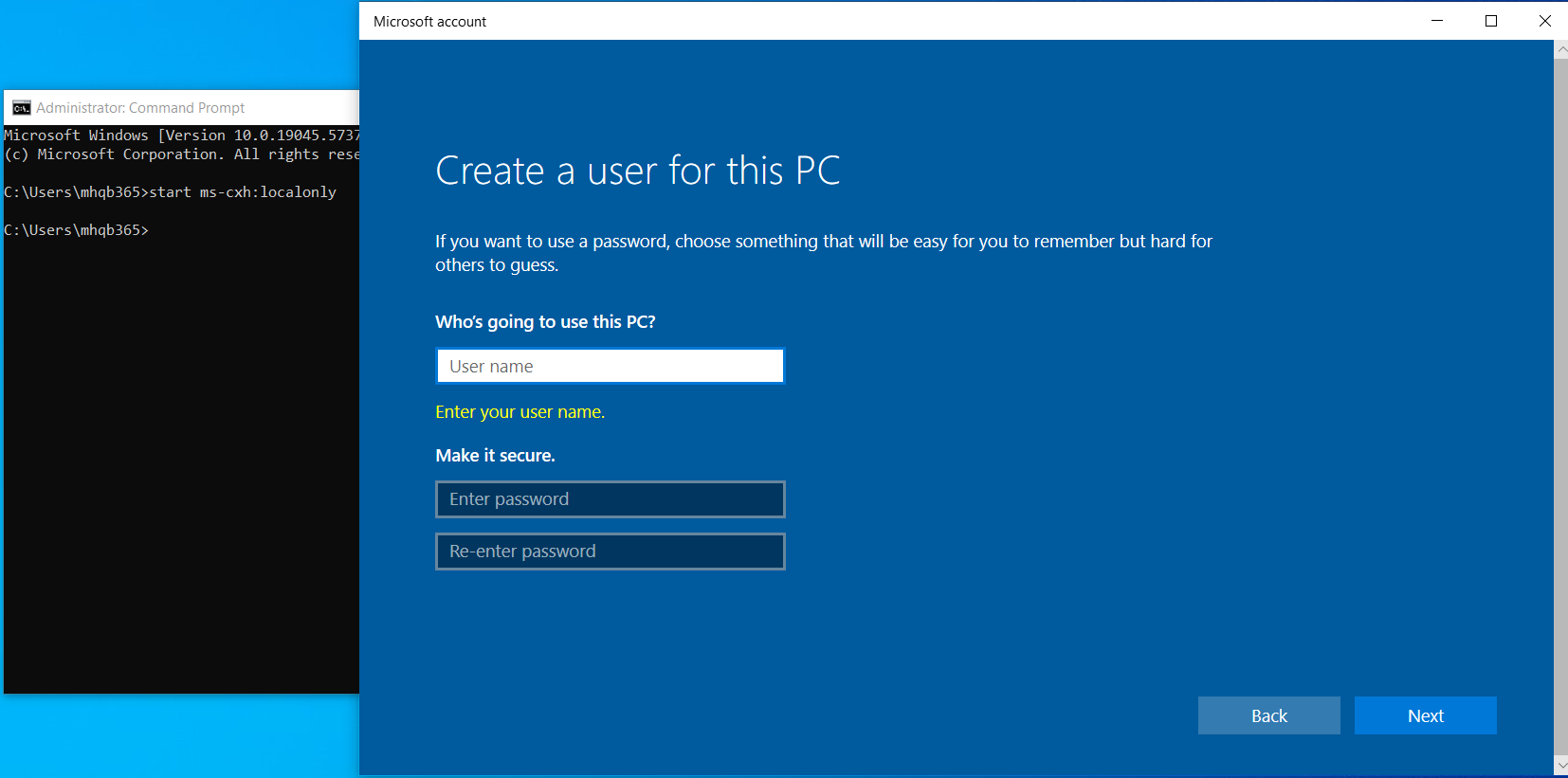Image resolution: width=1568 pixels, height=778 pixels.
Task: Close the Microsoft account window
Action: (1544, 21)
